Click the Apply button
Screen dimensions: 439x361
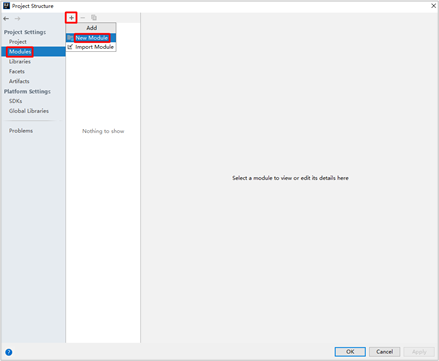419,352
